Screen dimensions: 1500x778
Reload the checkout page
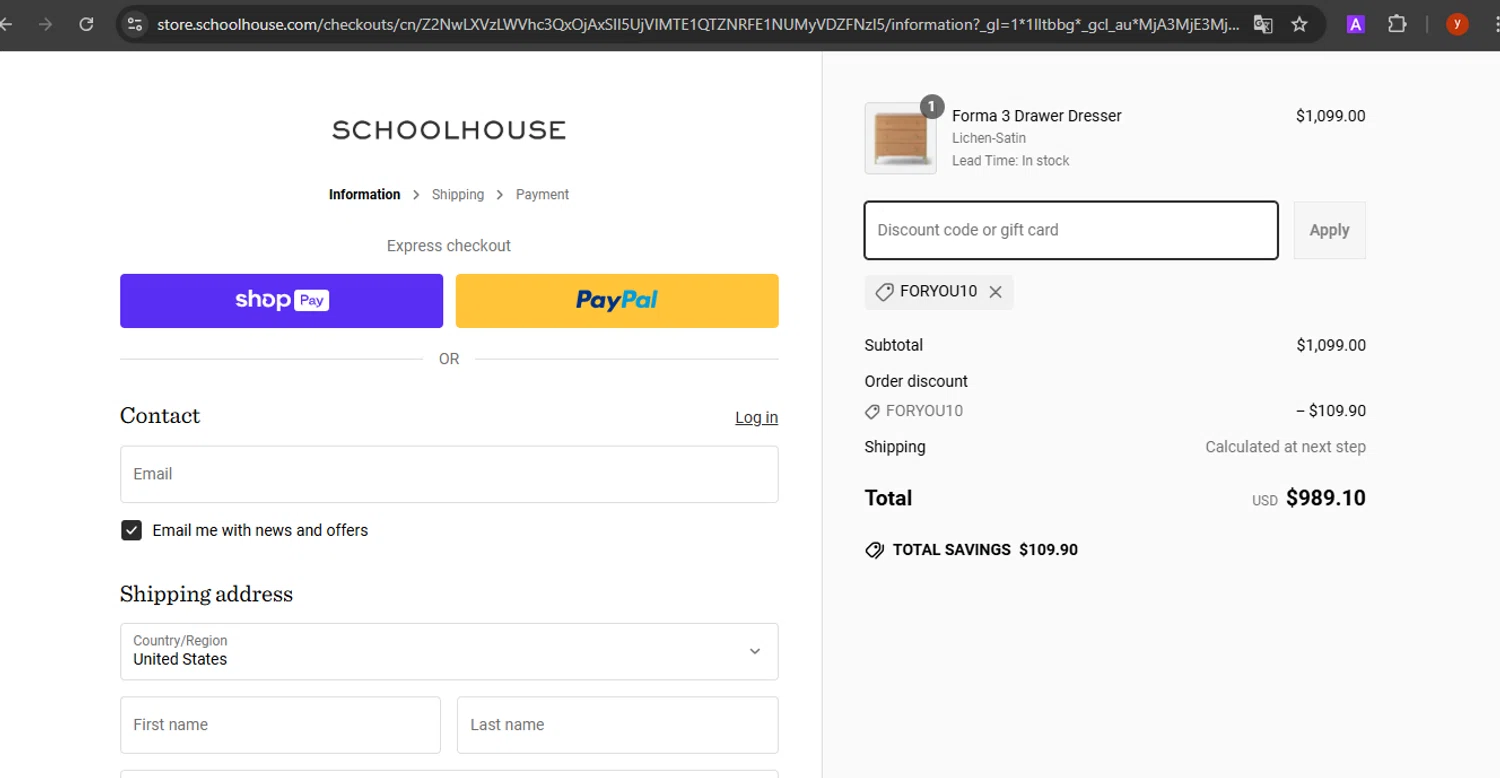click(x=87, y=24)
